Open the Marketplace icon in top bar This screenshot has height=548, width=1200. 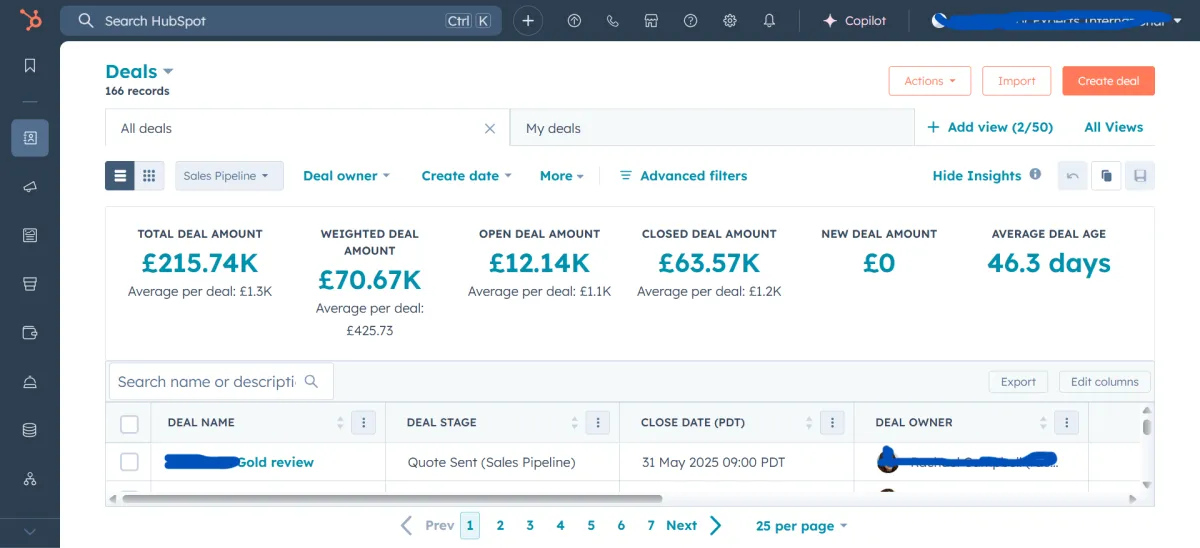[x=651, y=20]
